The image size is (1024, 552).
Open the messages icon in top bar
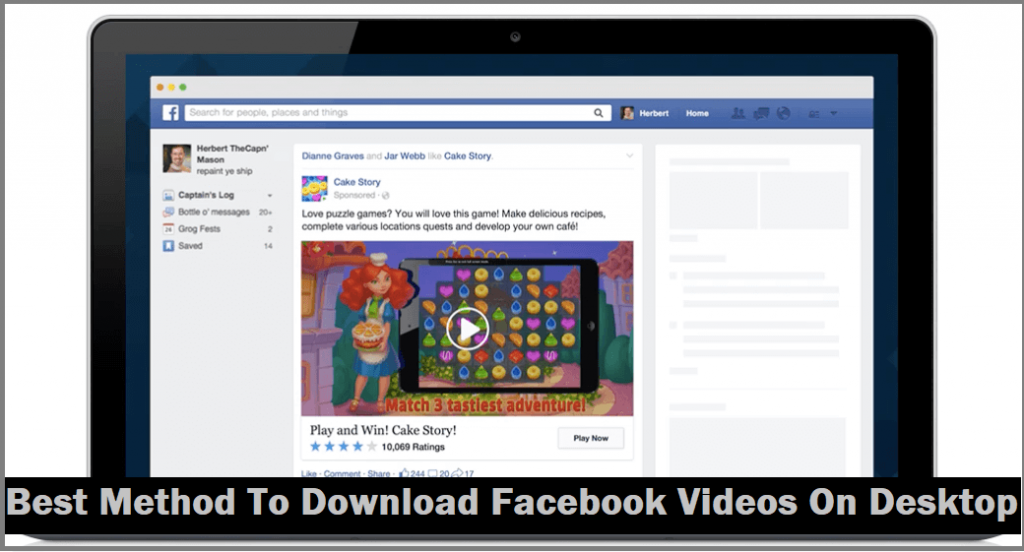tap(761, 113)
